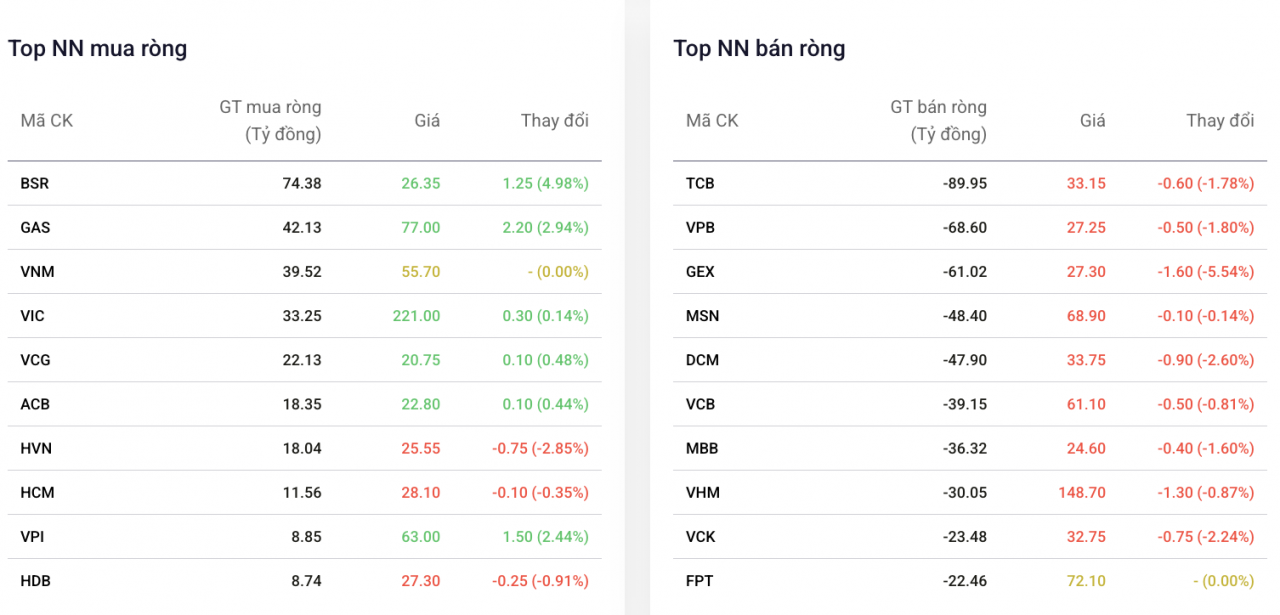The image size is (1280, 615).
Task: Click the FPT stock code
Action: coord(700,580)
